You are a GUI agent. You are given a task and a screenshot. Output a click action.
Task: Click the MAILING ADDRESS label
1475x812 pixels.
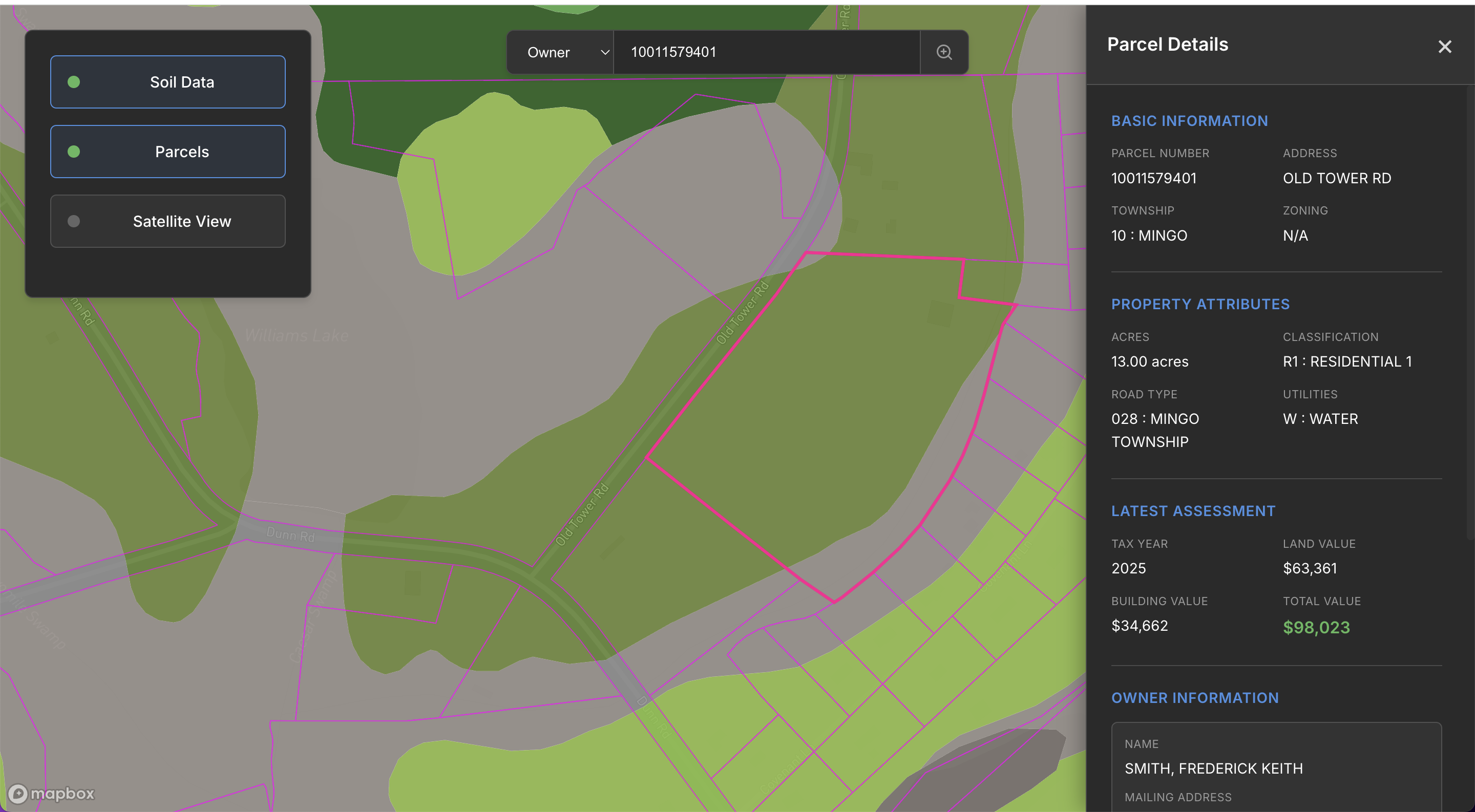pyautogui.click(x=1177, y=797)
